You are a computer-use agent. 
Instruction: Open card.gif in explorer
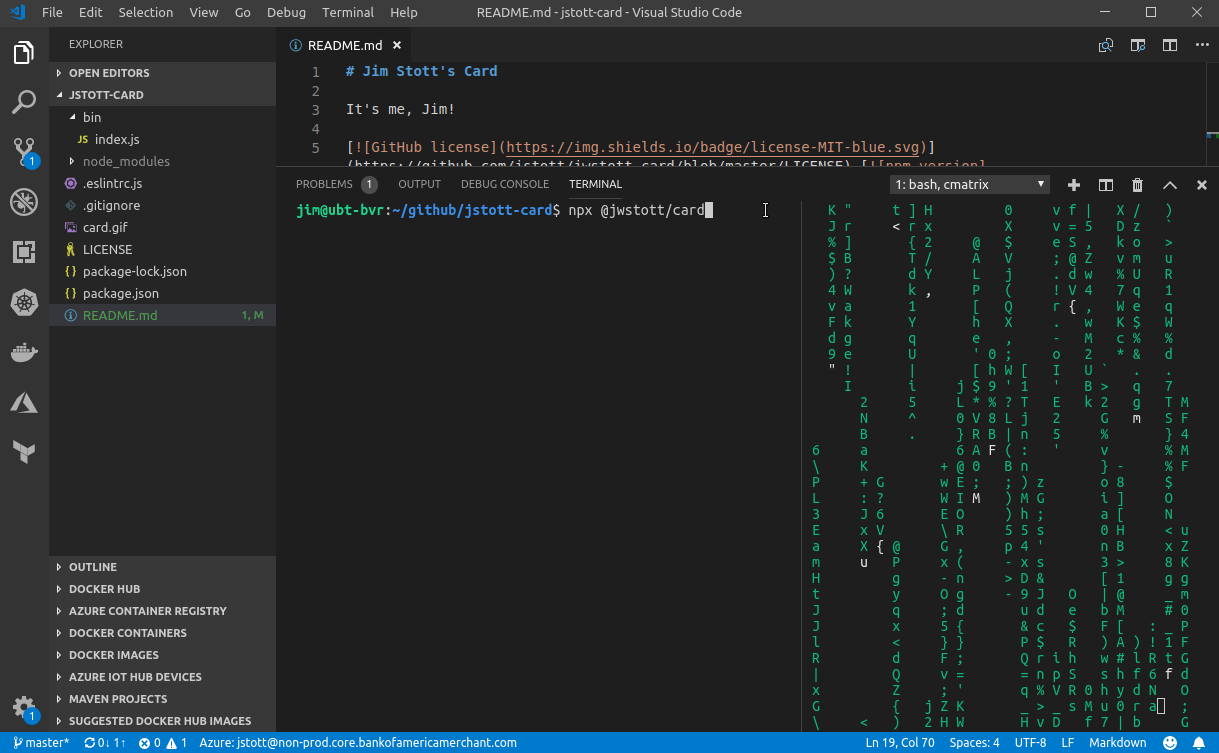[x=162, y=227]
